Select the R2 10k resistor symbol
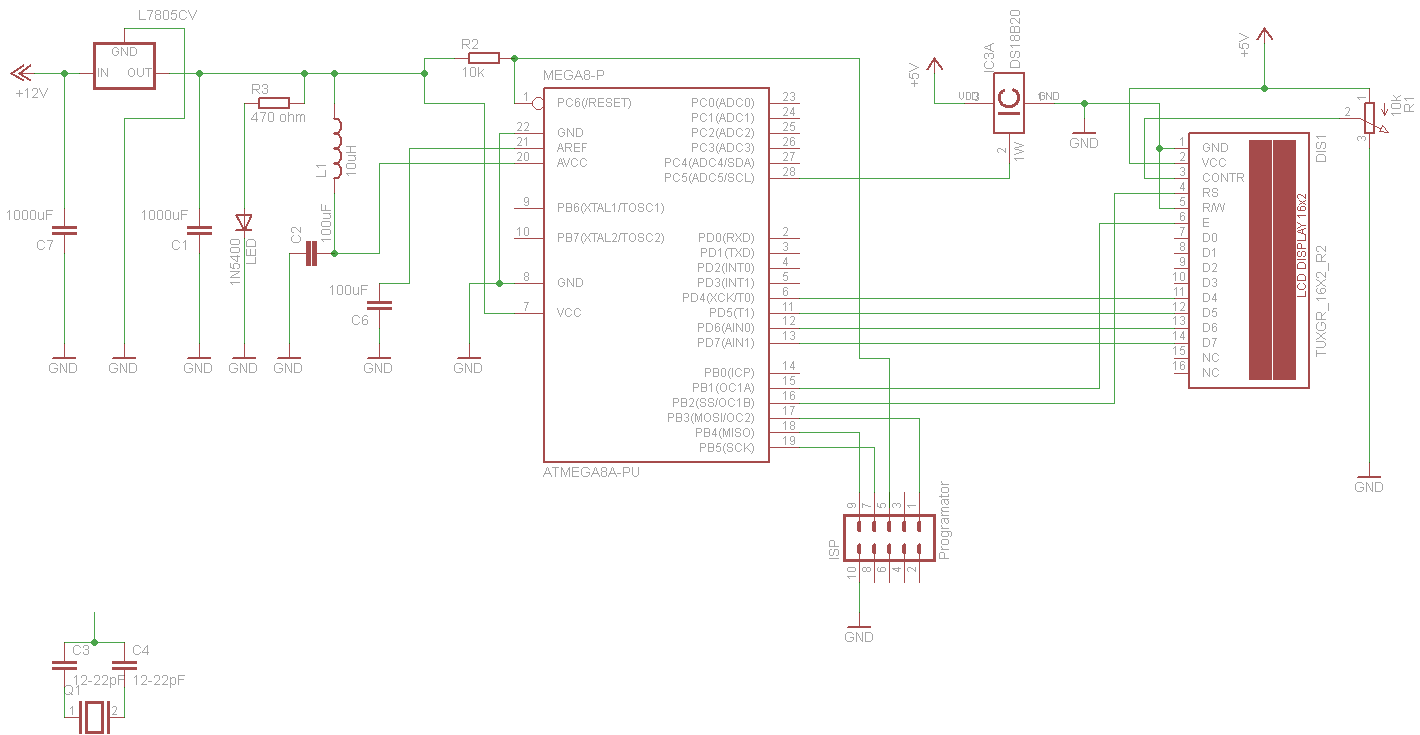1420x735 pixels. point(484,58)
